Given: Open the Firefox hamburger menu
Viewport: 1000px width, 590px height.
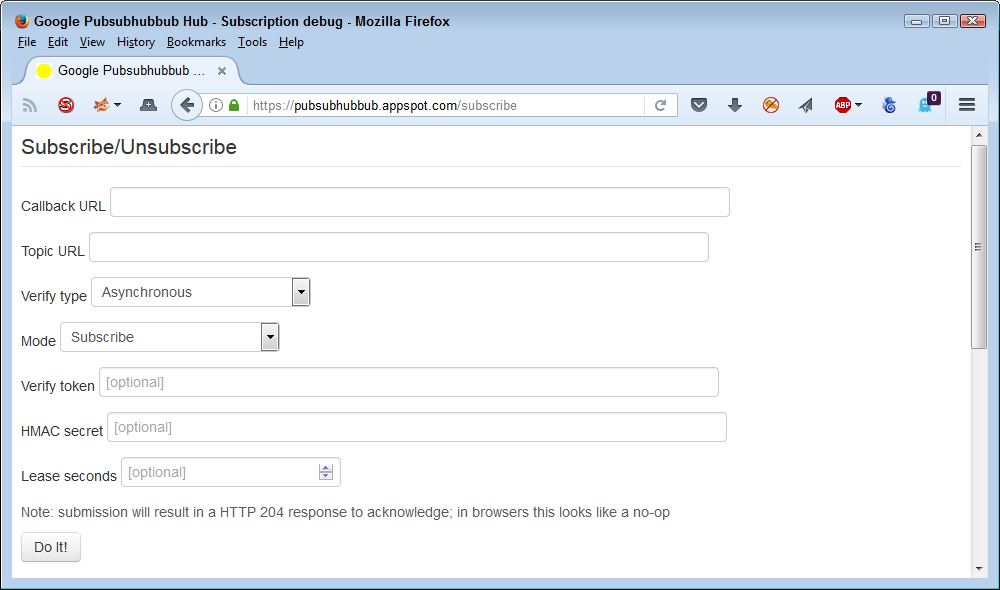Looking at the screenshot, I should [967, 105].
